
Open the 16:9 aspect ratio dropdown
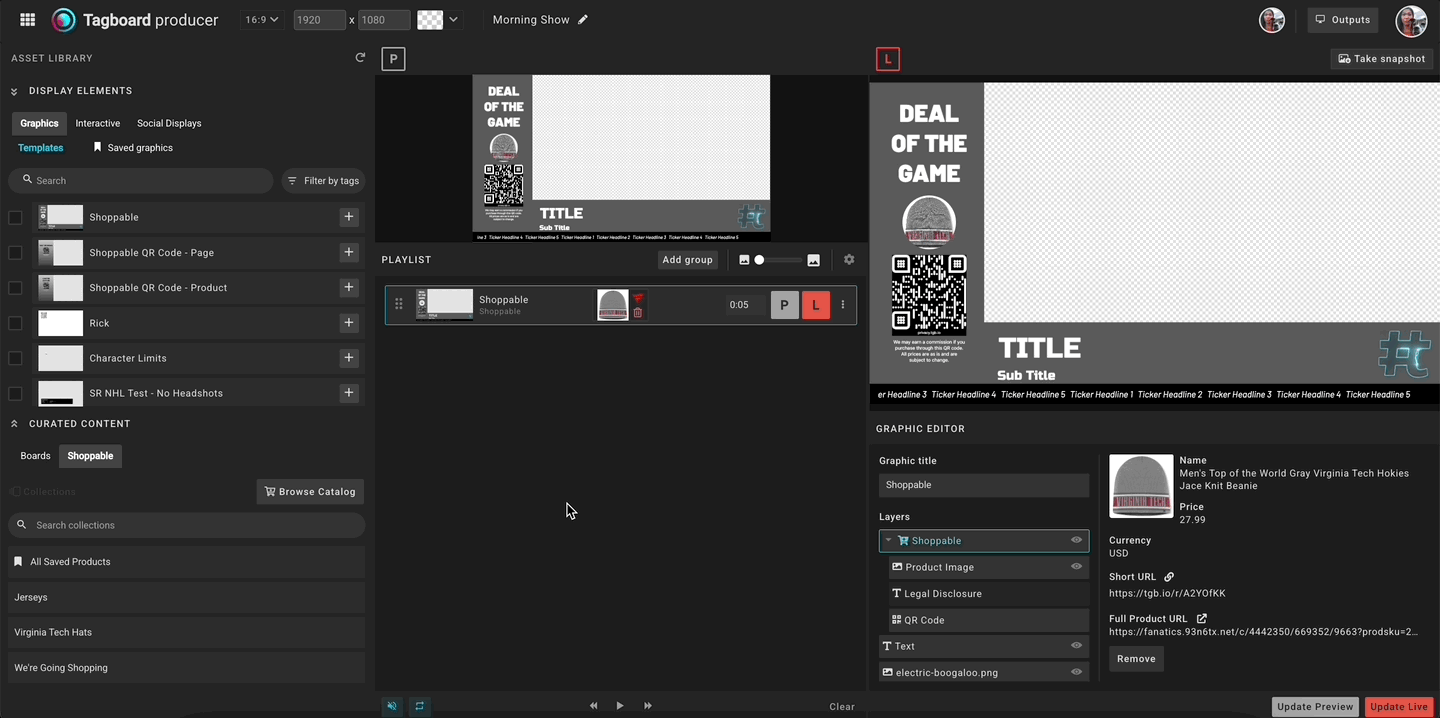pyautogui.click(x=262, y=20)
